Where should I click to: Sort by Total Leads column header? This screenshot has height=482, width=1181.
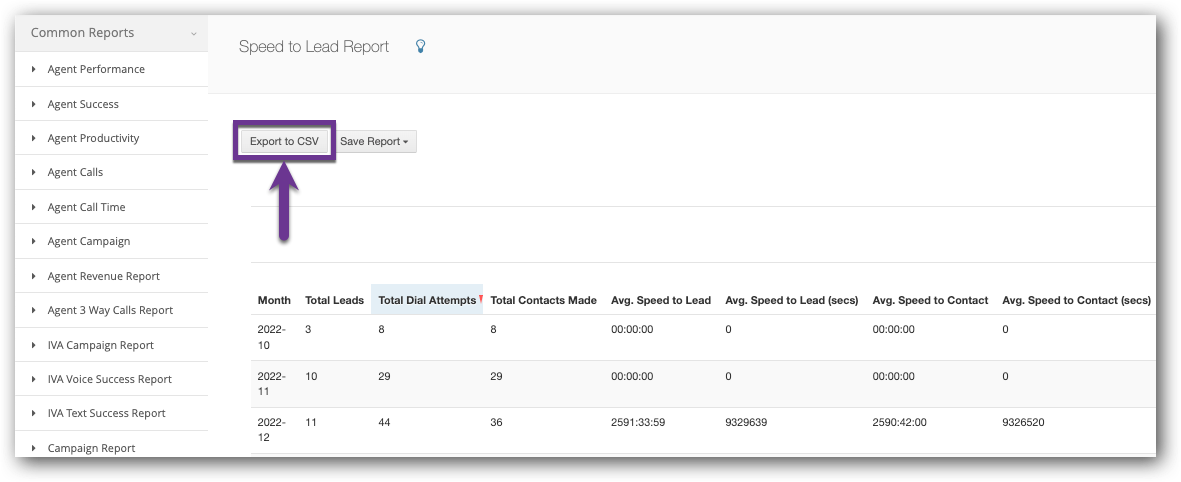[334, 300]
